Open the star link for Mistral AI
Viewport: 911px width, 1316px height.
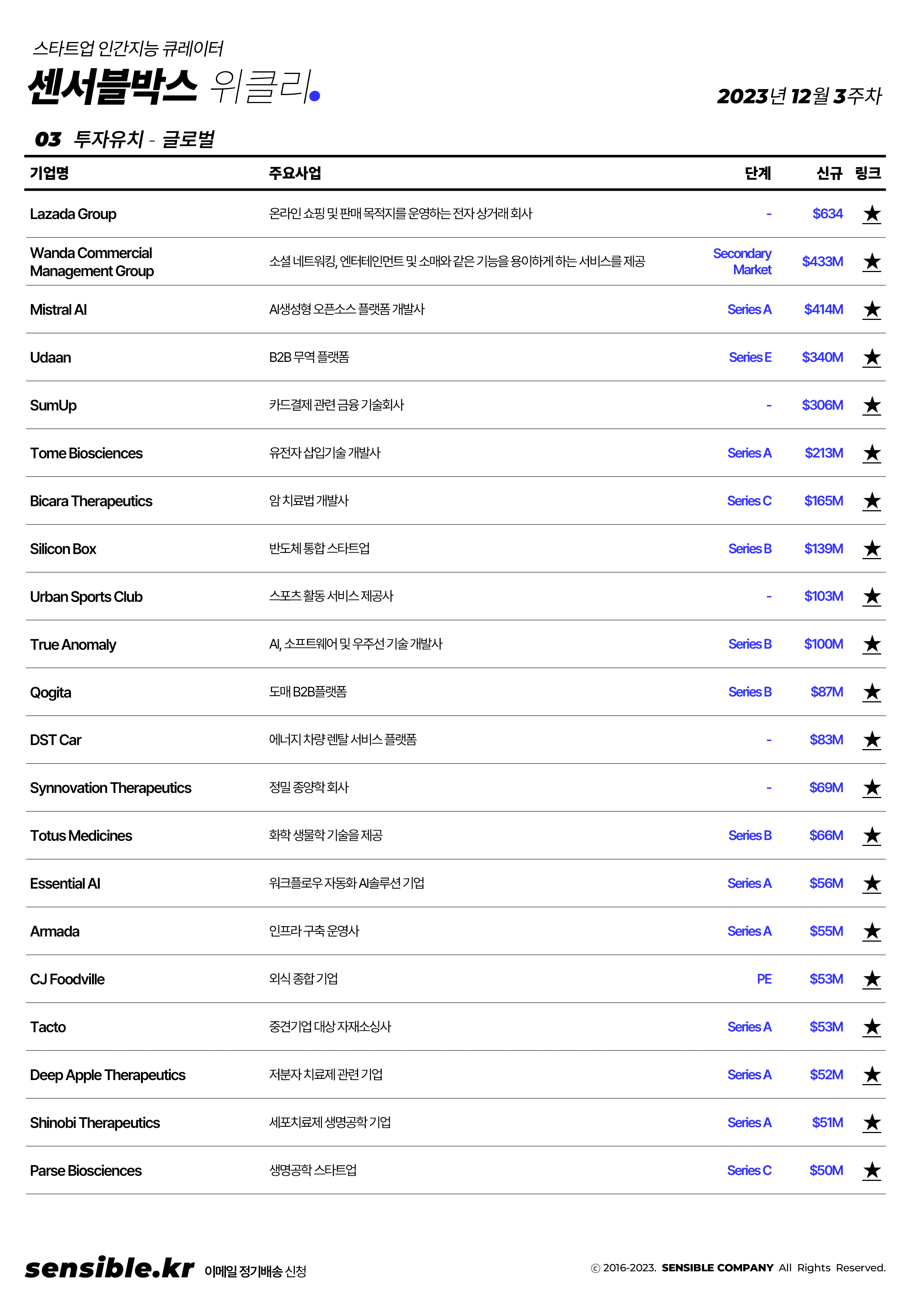(x=871, y=310)
